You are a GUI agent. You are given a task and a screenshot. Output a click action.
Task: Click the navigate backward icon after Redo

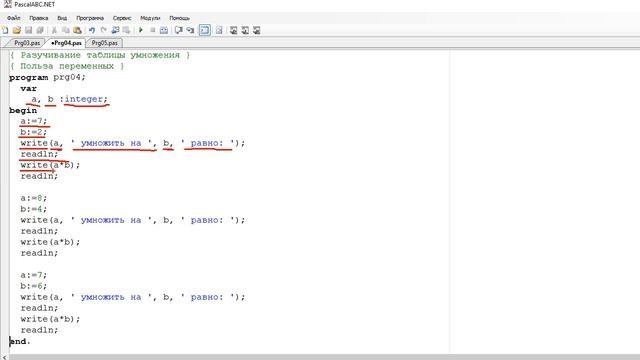(x=115, y=30)
